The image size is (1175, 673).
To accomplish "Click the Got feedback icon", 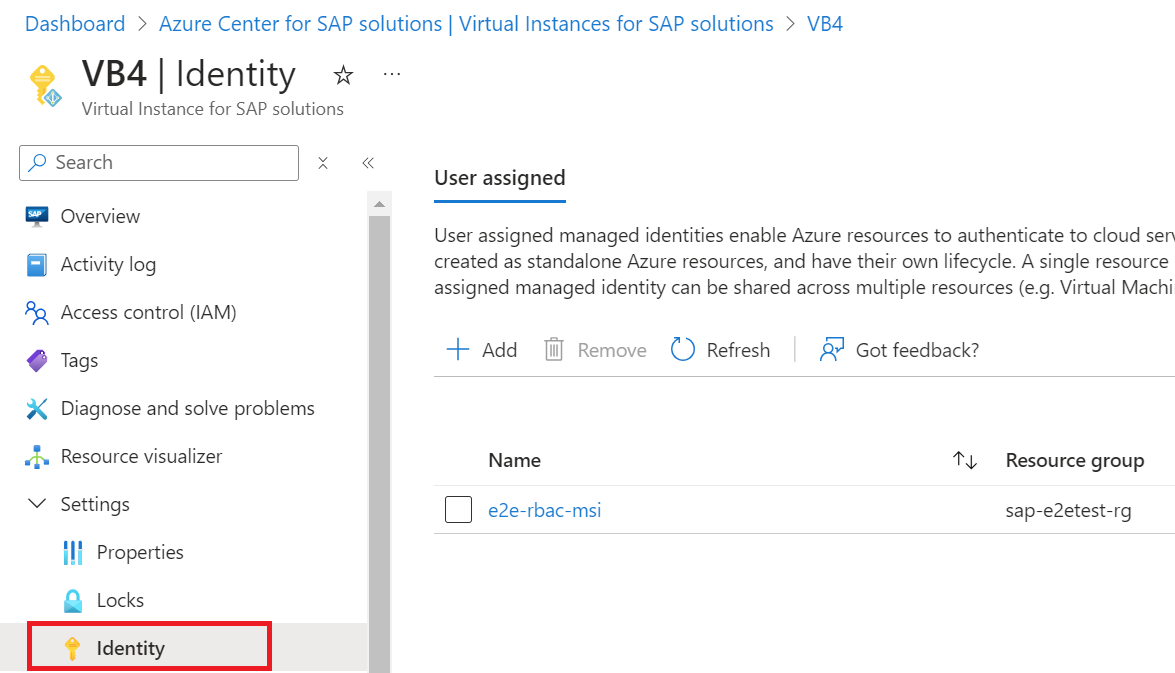I will click(832, 349).
